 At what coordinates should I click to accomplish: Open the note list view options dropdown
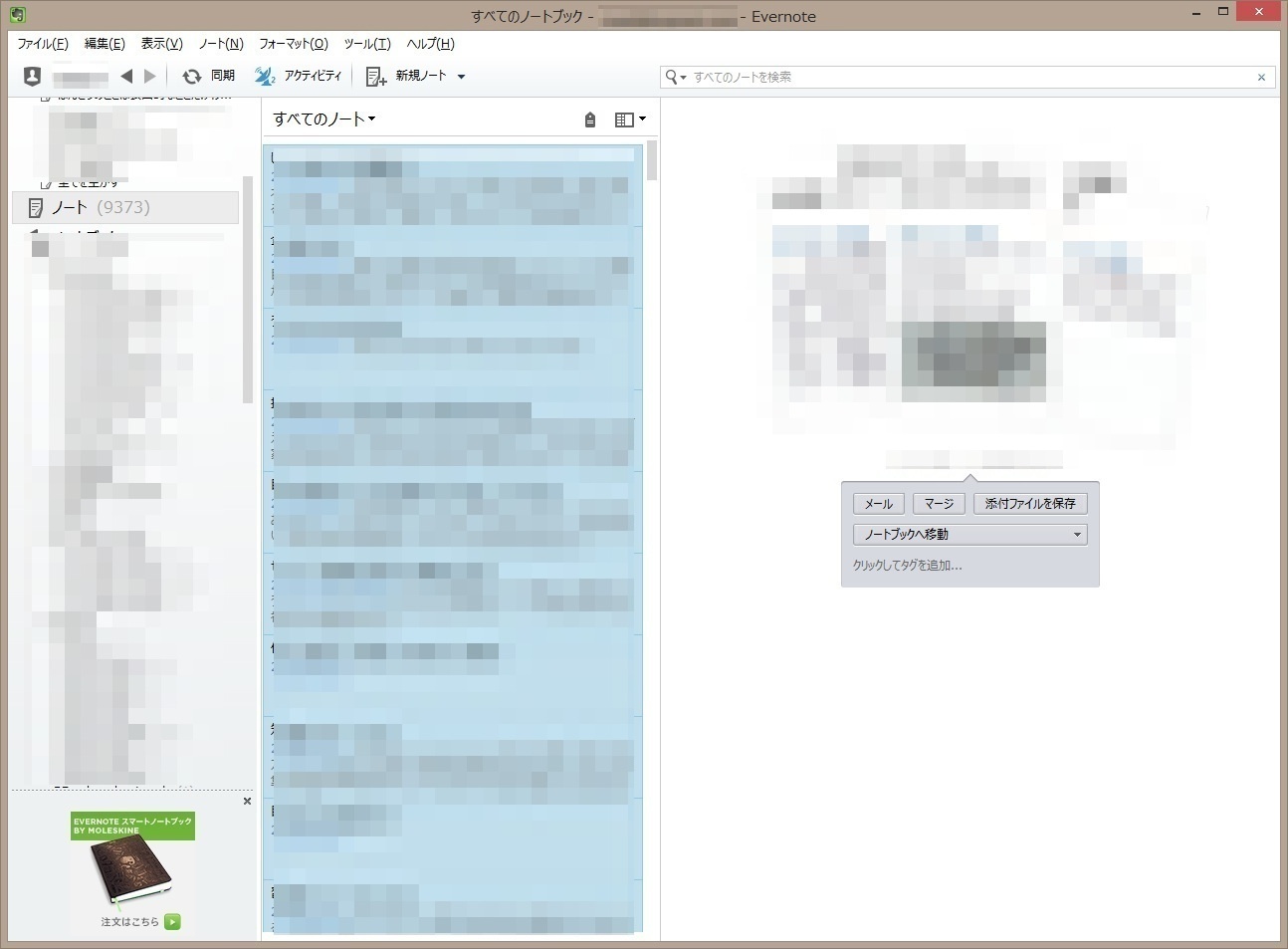click(630, 119)
